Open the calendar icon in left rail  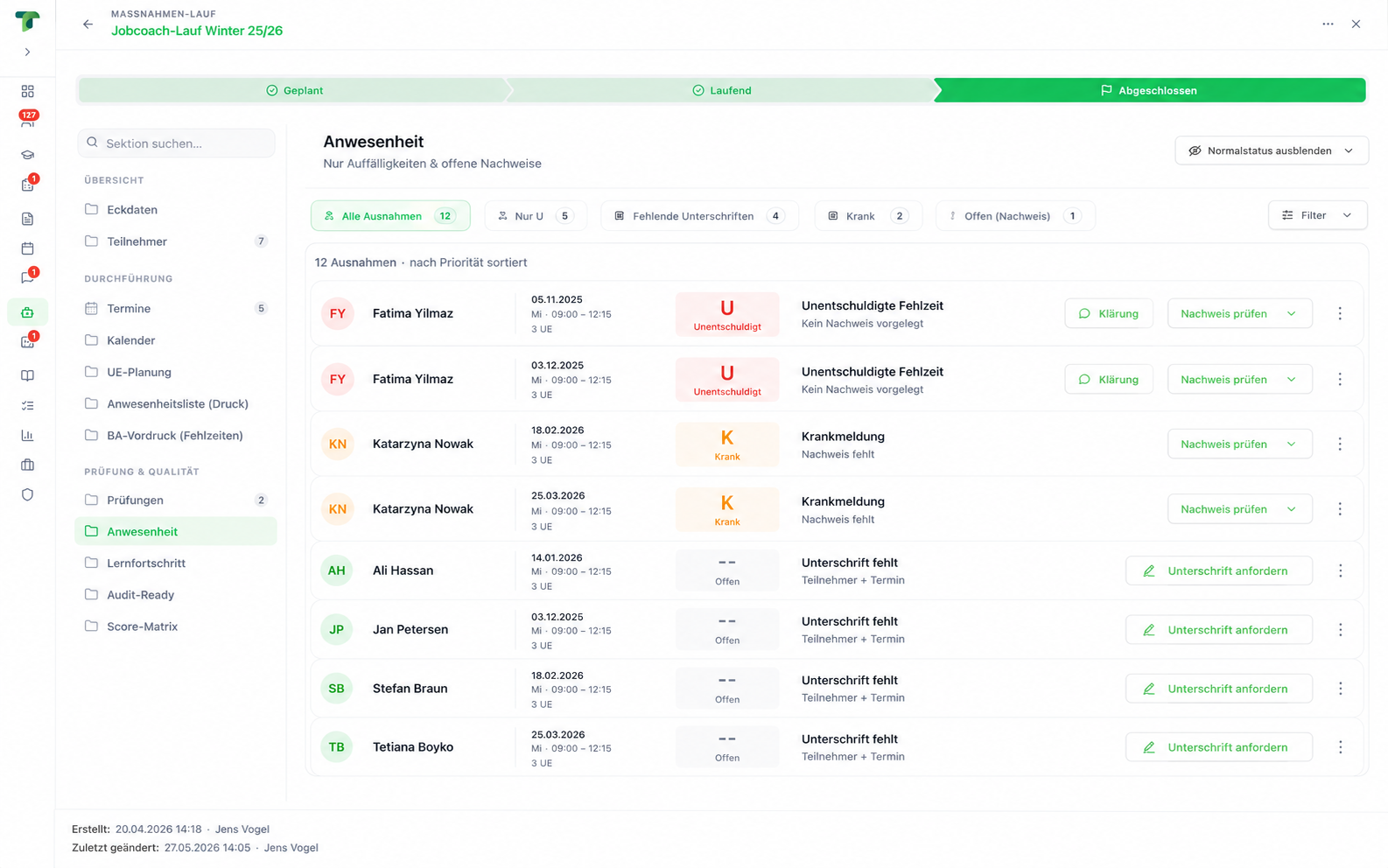point(27,248)
